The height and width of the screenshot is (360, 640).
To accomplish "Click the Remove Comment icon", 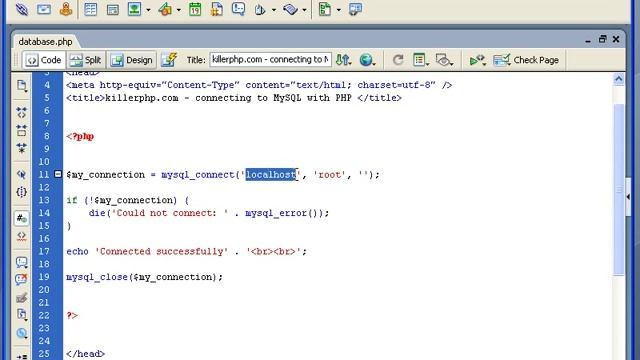I will [22, 280].
